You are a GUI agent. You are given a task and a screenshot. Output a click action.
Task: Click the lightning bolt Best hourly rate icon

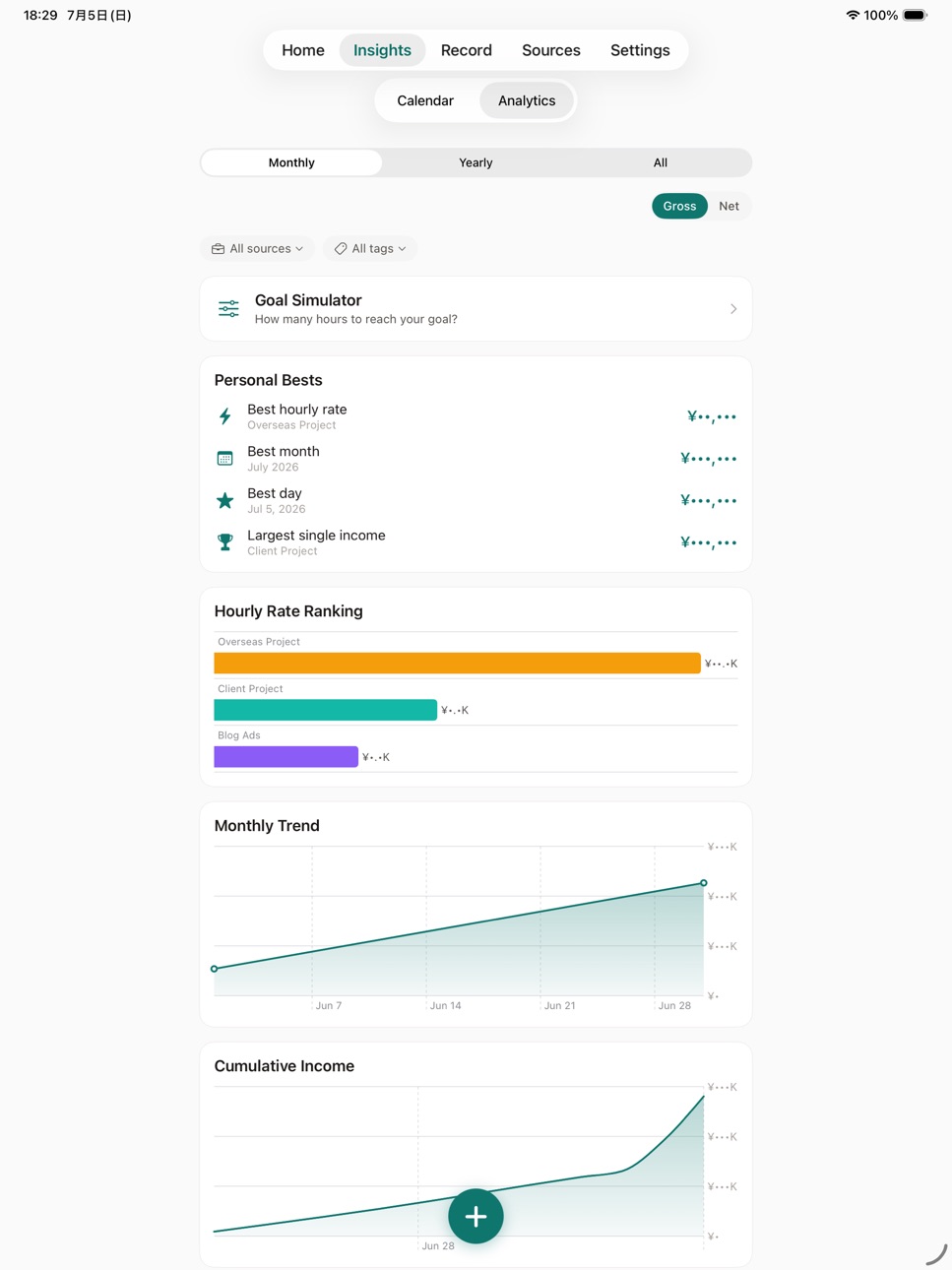(x=224, y=416)
